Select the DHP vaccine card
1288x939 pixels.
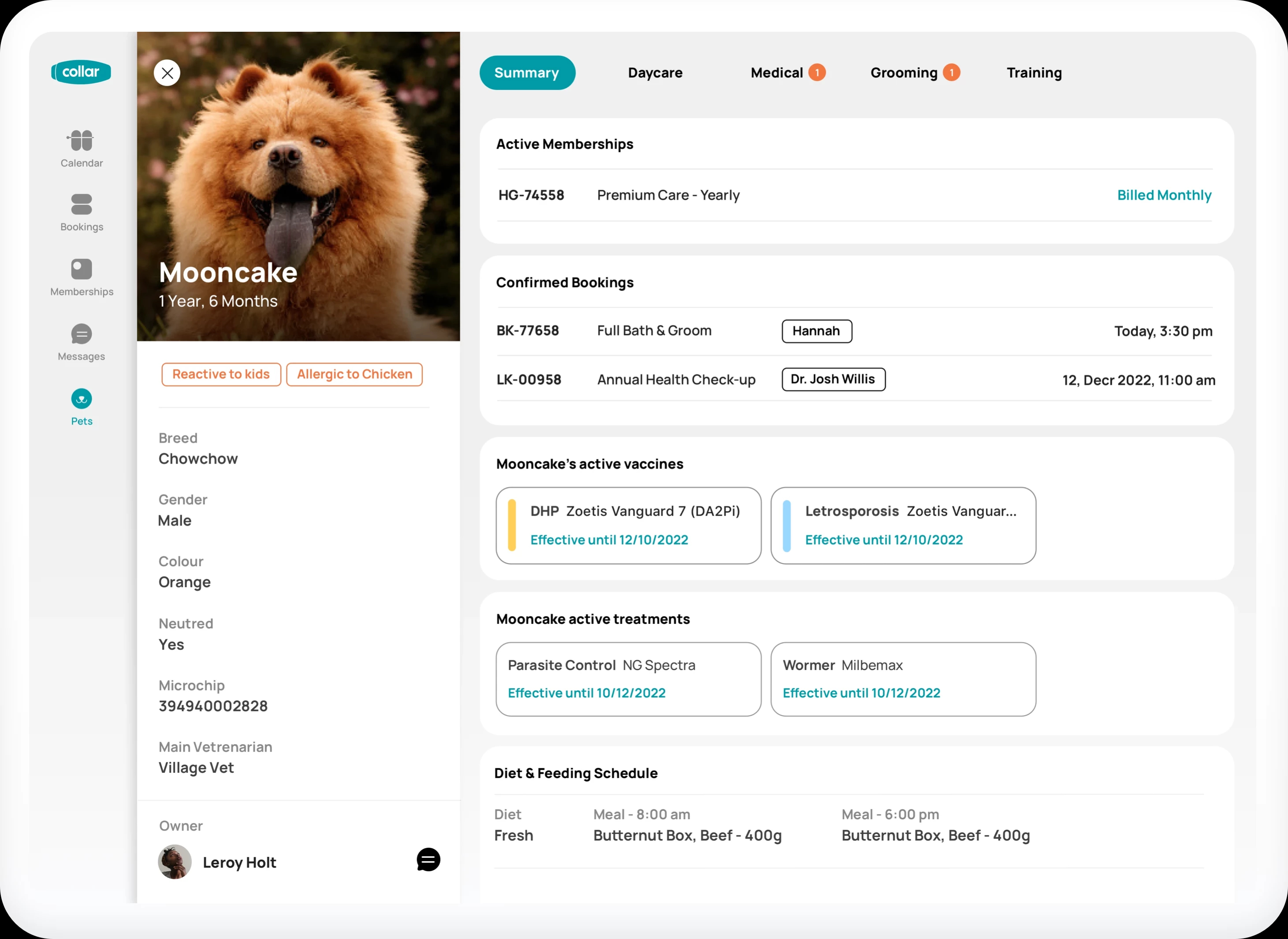coord(628,525)
